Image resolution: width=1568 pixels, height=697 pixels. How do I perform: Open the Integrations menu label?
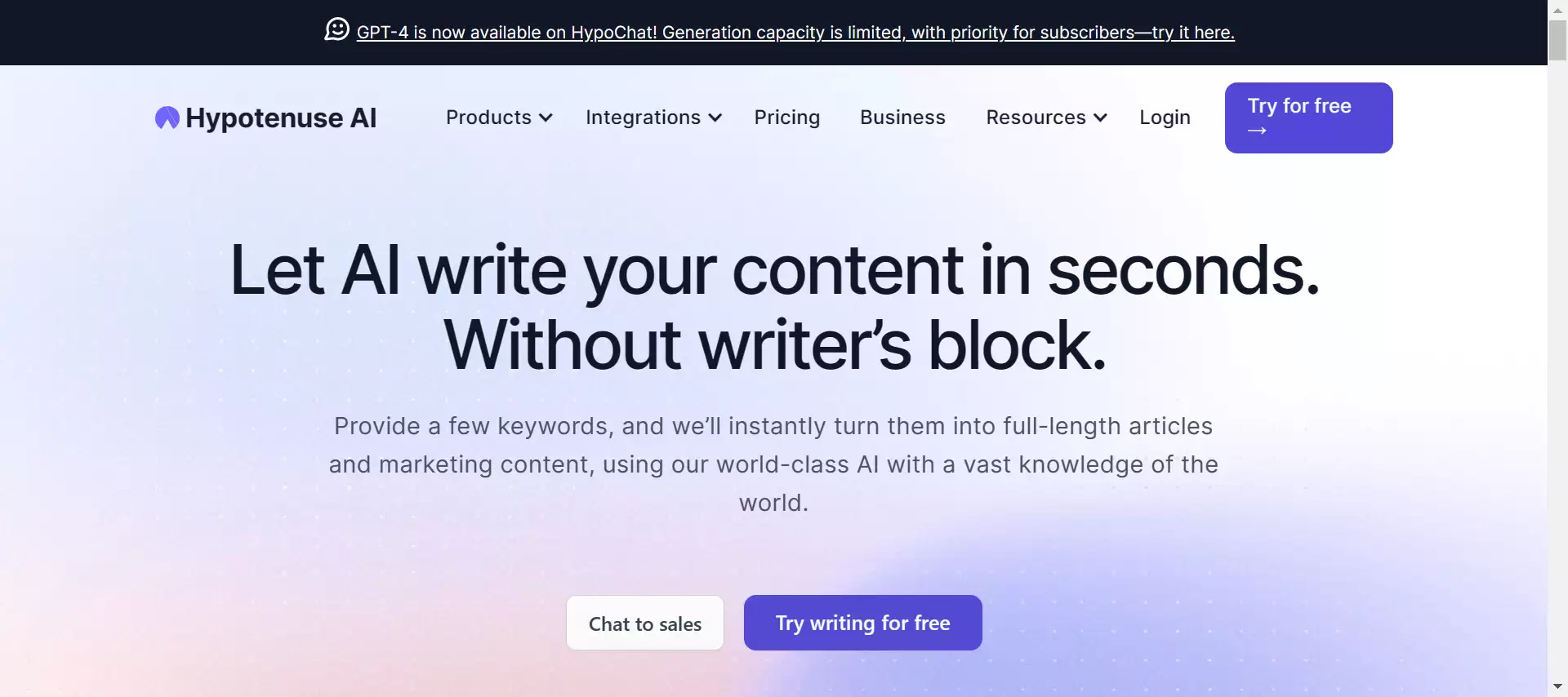tap(643, 118)
